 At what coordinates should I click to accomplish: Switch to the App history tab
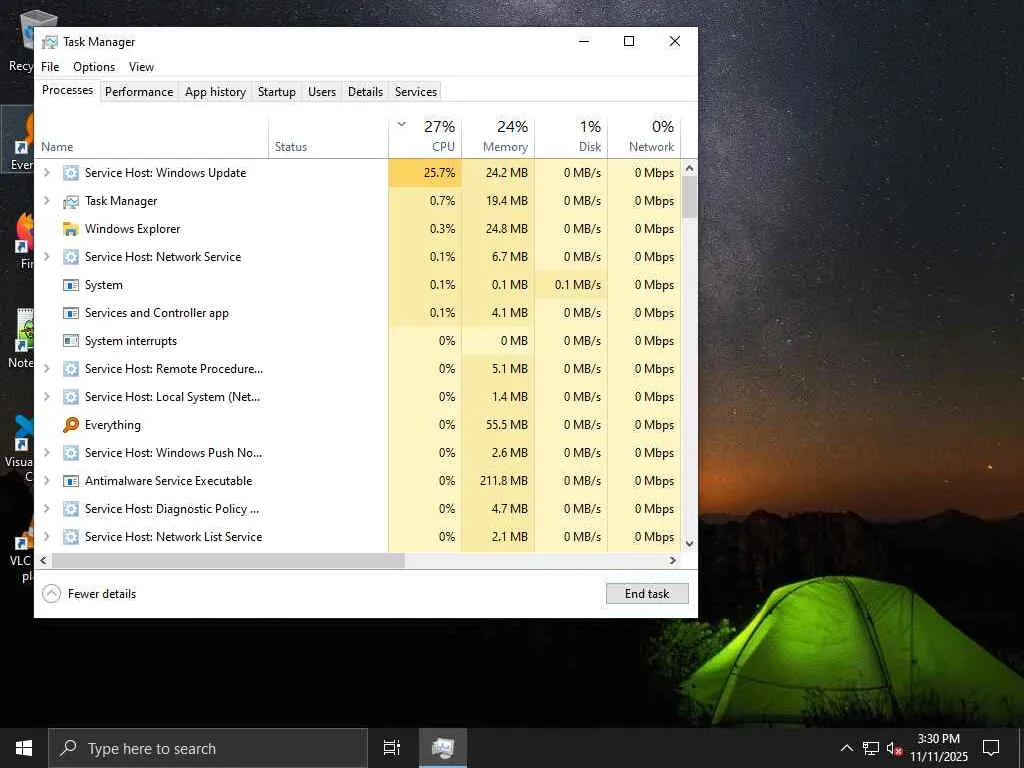(216, 92)
